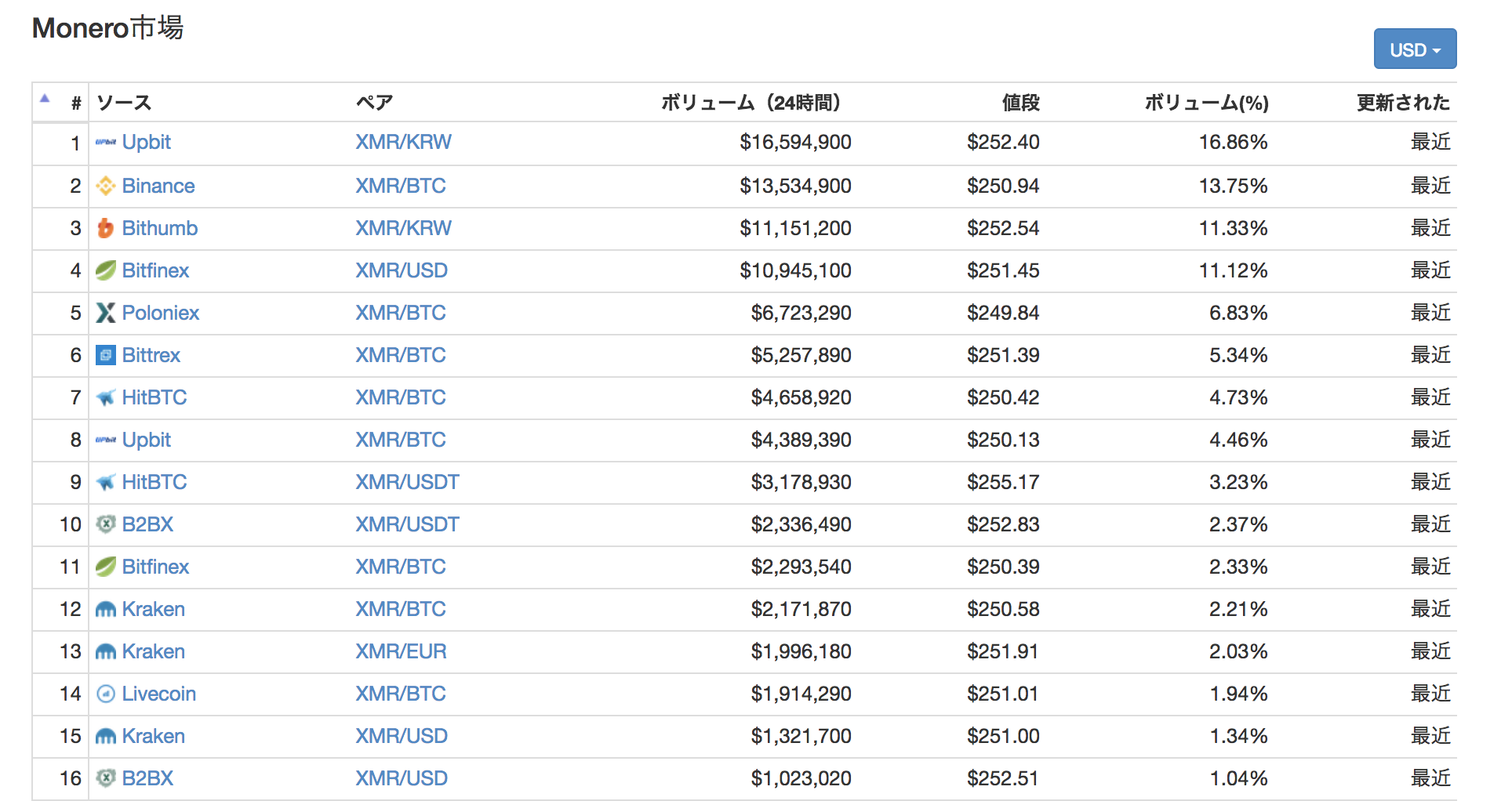Viewport: 1512px width, 801px height.
Task: Click the Bittrex logo icon in row 6
Action: tap(106, 355)
